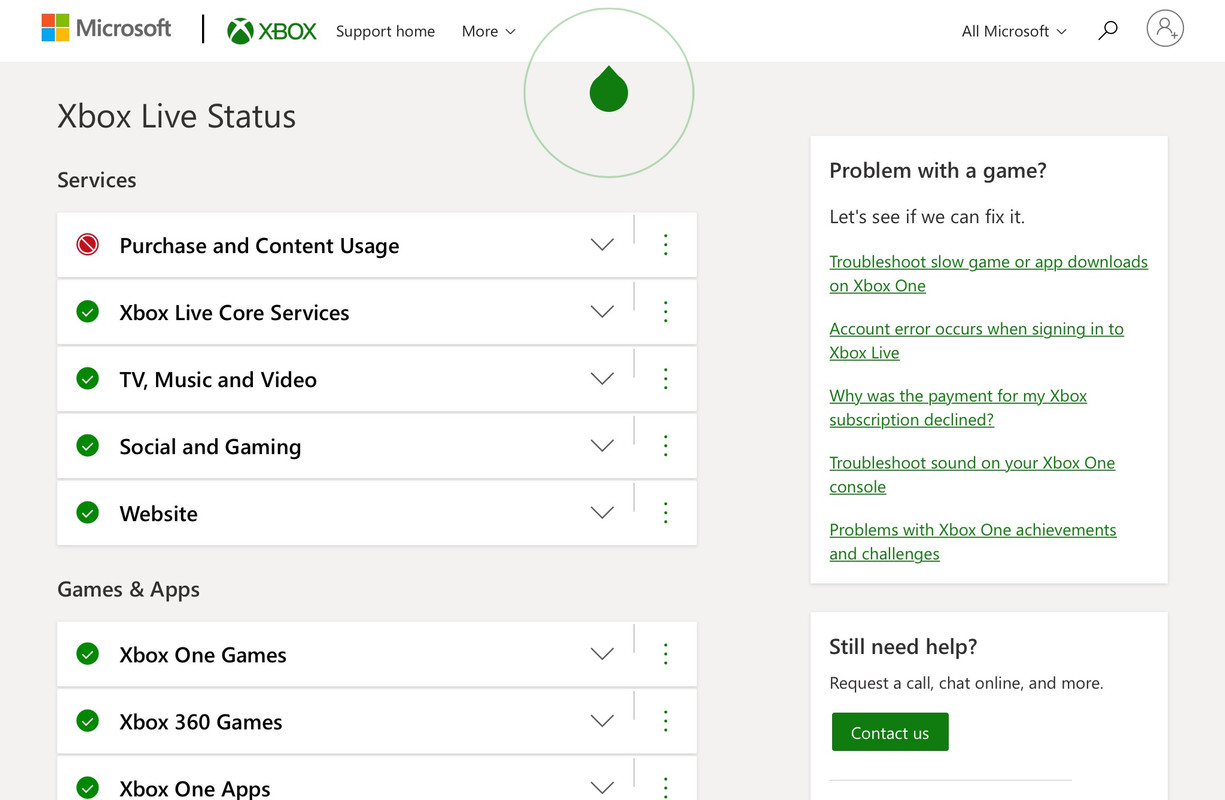Open the All Microsoft dropdown
Image resolution: width=1225 pixels, height=800 pixels.
pyautogui.click(x=1014, y=31)
